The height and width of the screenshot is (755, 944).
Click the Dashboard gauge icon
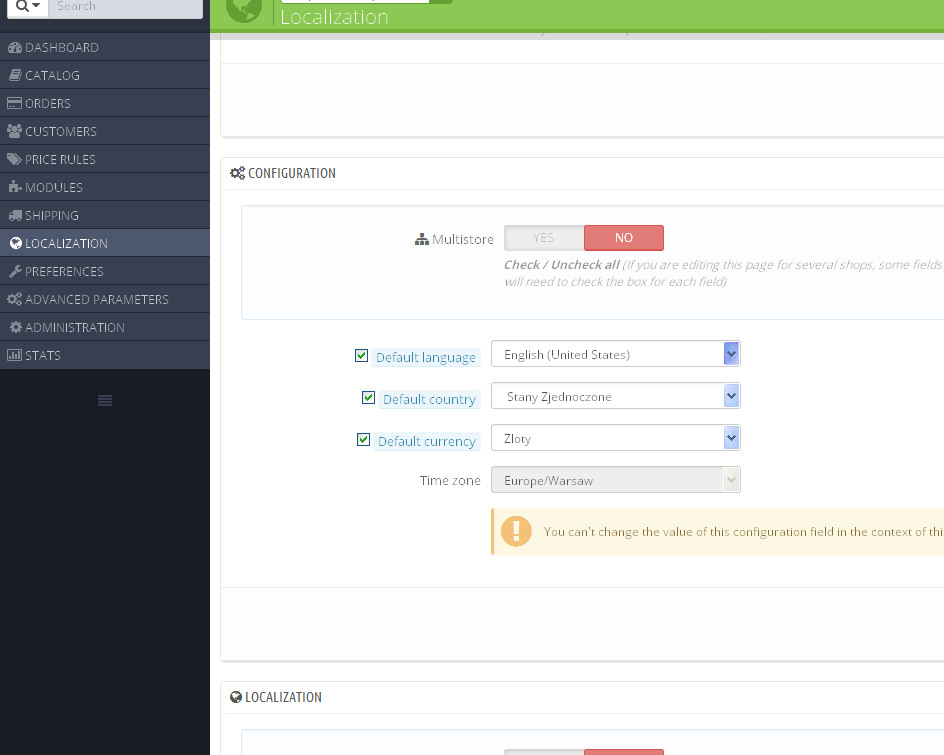click(14, 48)
